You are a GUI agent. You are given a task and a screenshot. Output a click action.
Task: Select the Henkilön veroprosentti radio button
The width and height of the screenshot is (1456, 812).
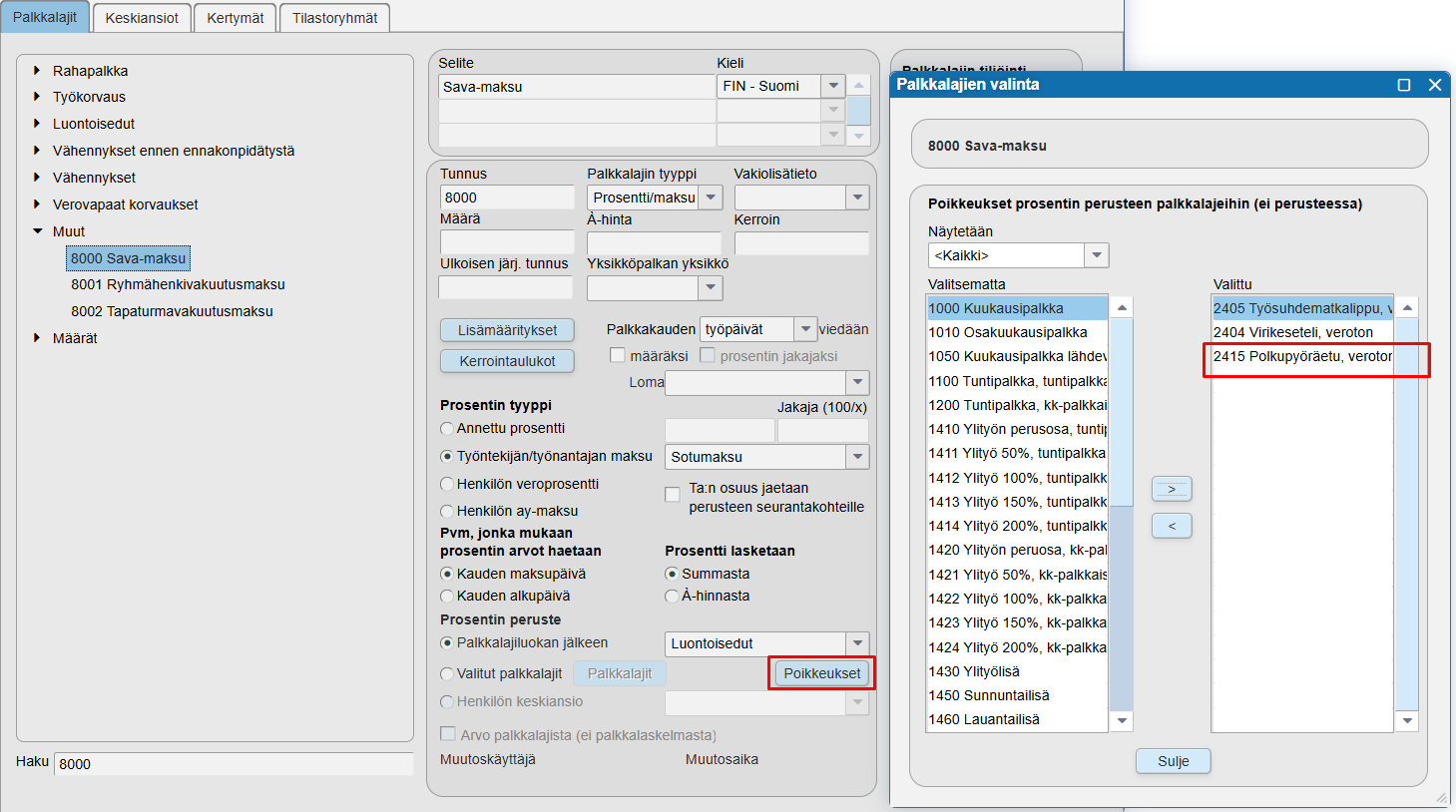pyautogui.click(x=447, y=484)
